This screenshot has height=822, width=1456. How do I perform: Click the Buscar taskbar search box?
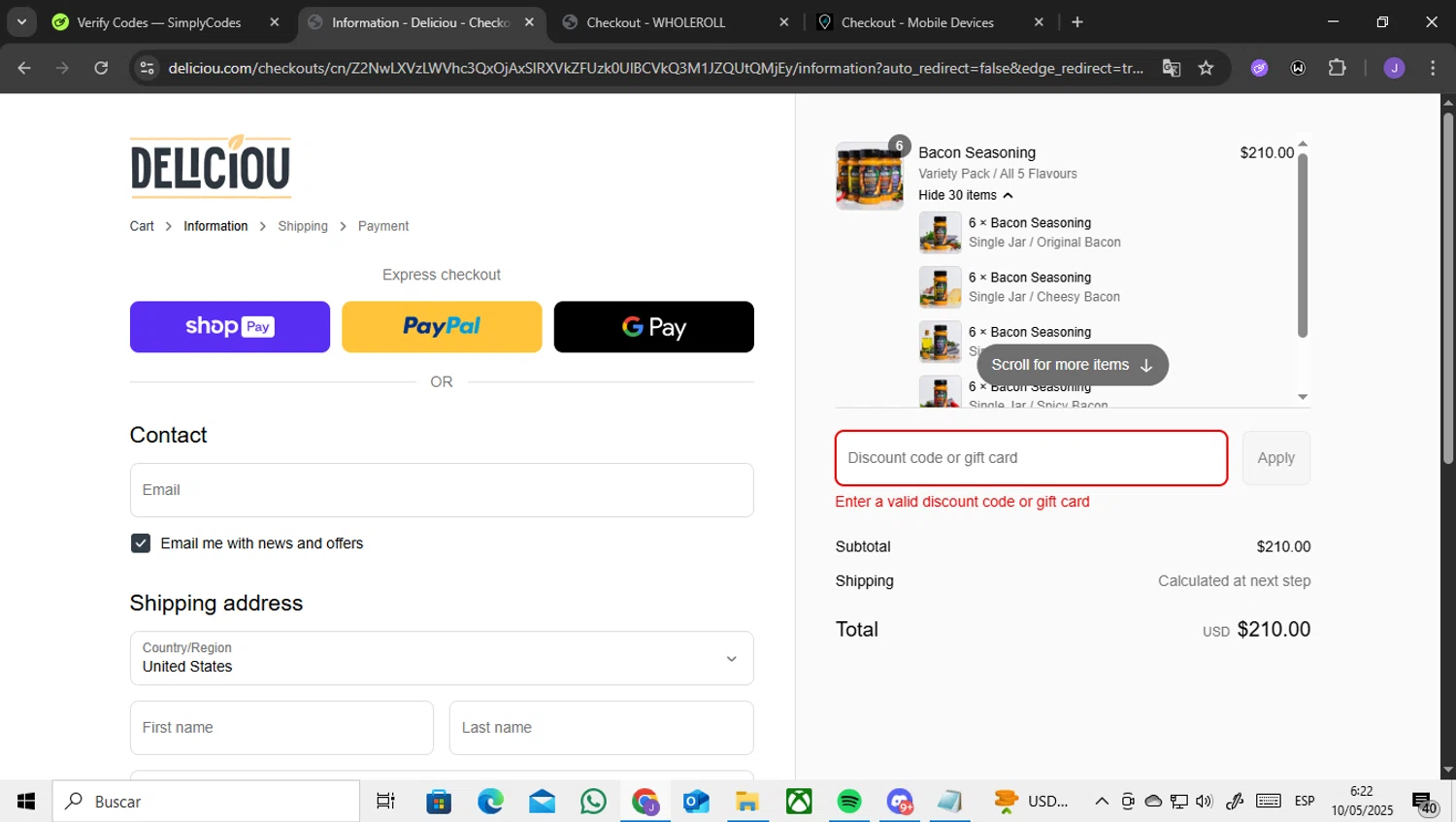point(206,802)
